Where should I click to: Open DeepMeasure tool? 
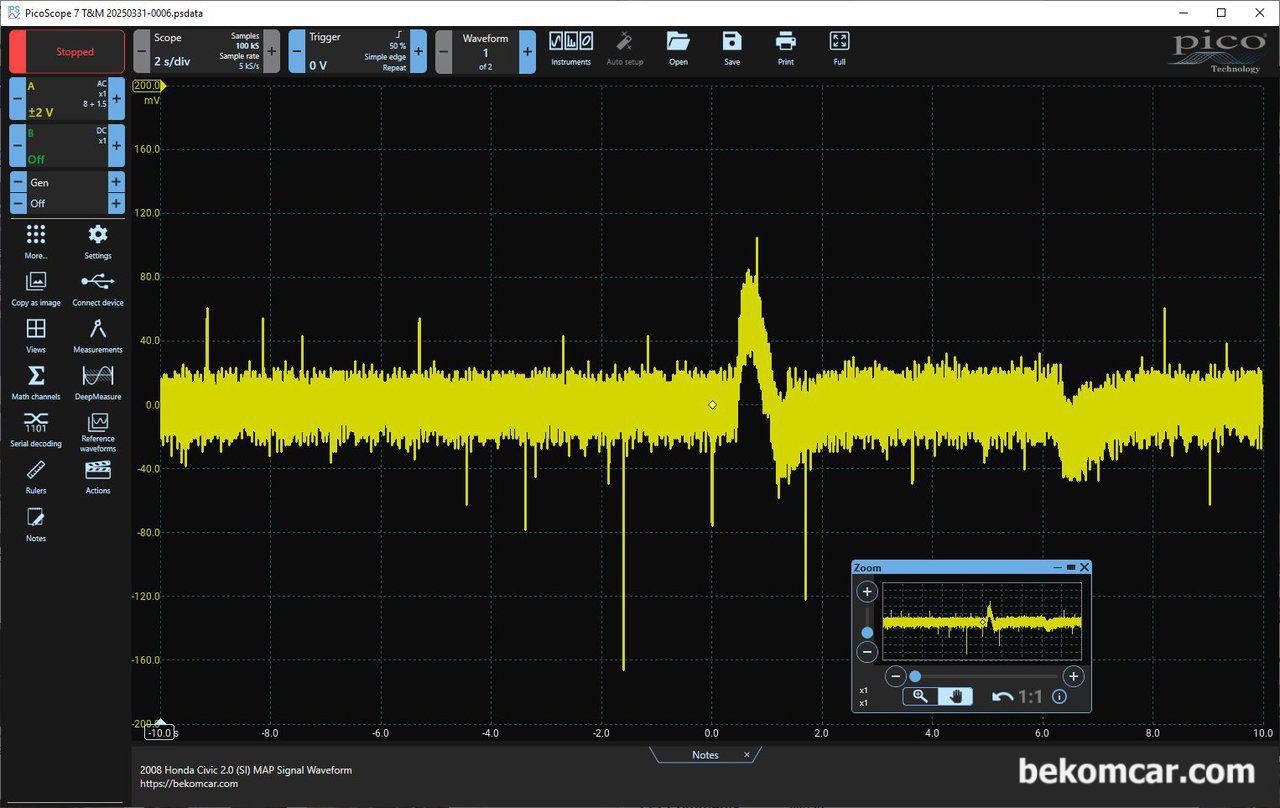(98, 382)
